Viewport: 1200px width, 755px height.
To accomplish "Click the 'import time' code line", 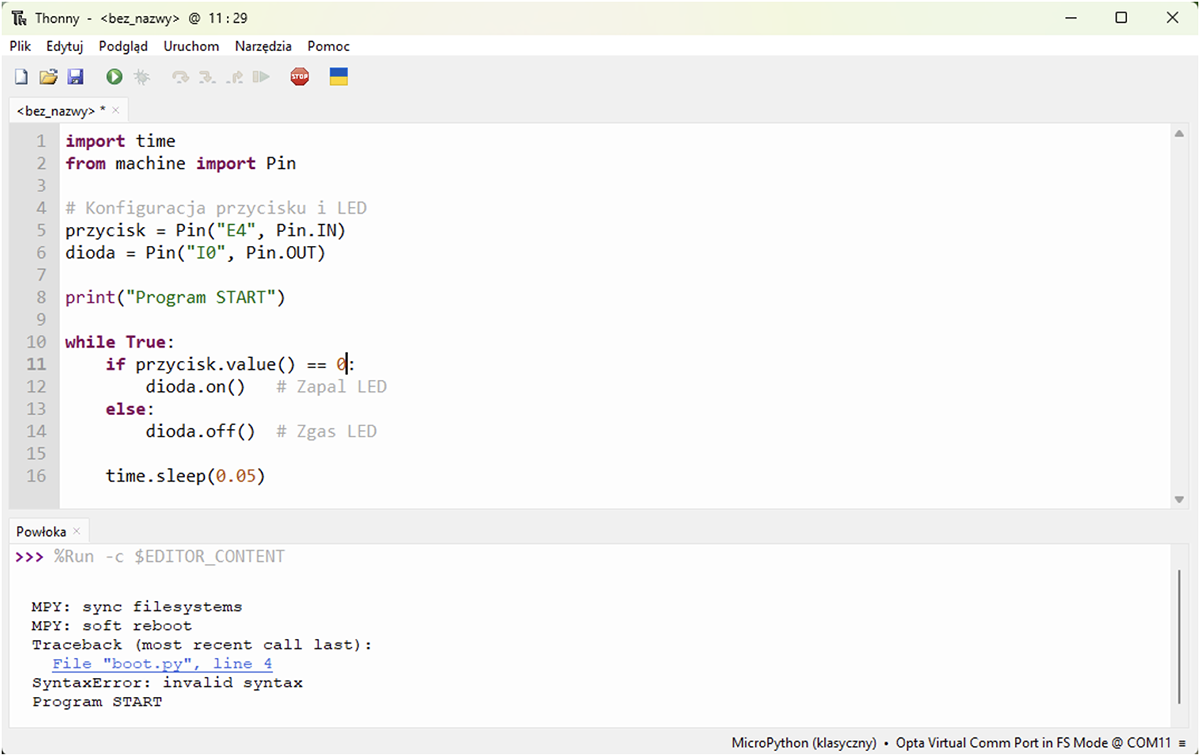I will tap(120, 141).
